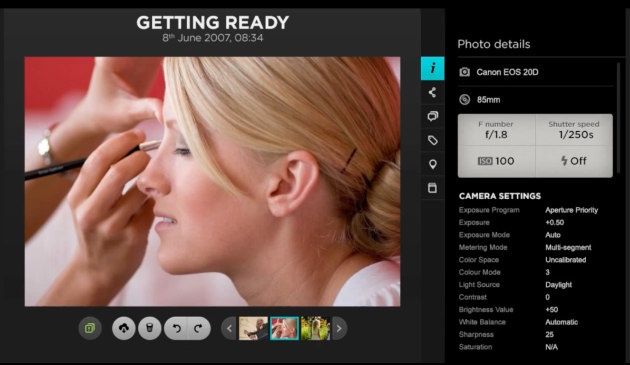Viewport: 630px width, 365px height.
Task: Click the Daylight light source value
Action: click(558, 285)
